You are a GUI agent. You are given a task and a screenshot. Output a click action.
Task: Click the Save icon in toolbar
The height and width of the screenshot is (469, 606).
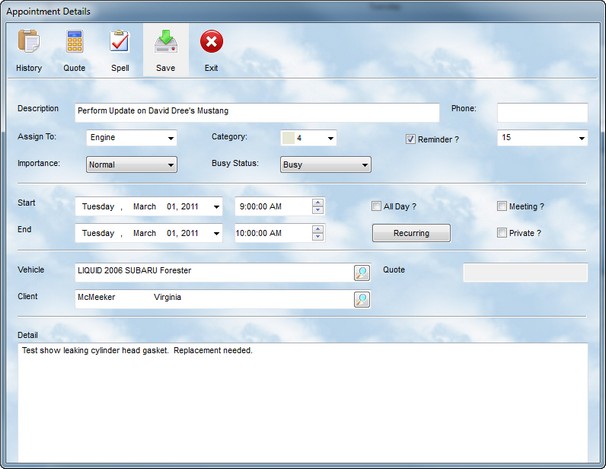165,43
